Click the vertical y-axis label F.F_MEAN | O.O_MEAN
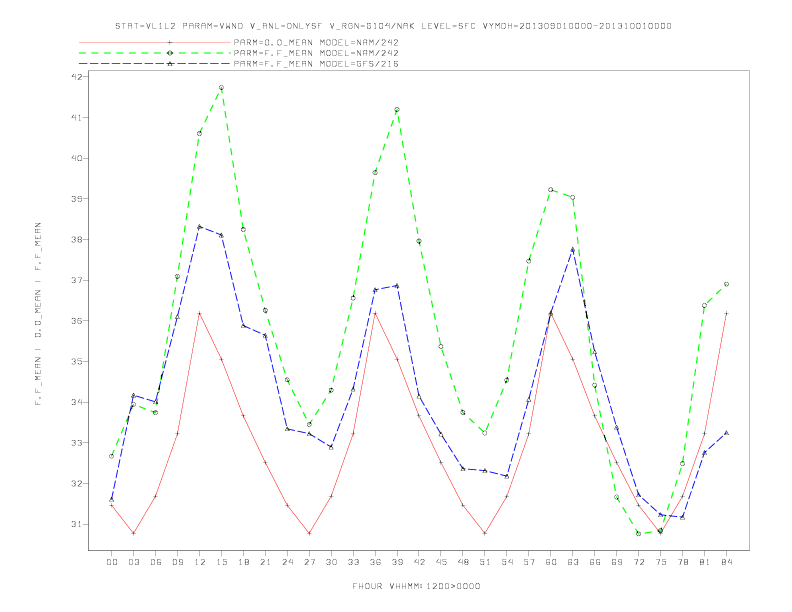Screen dimensions: 792x612 tap(38, 314)
